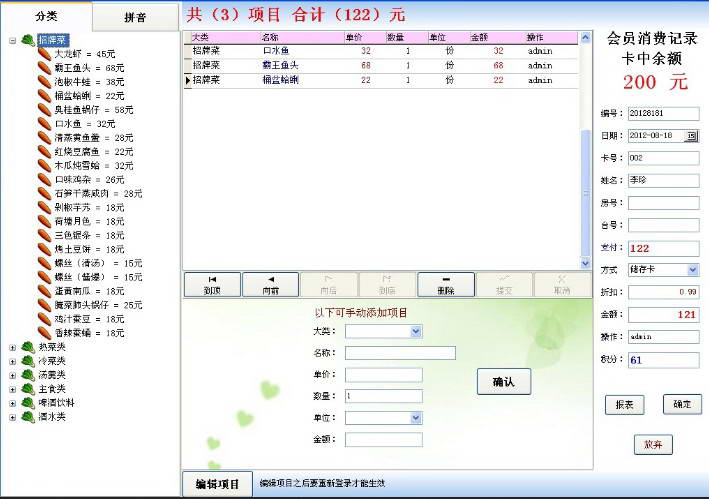
Task: Open the 报表 report button
Action: pyautogui.click(x=624, y=405)
